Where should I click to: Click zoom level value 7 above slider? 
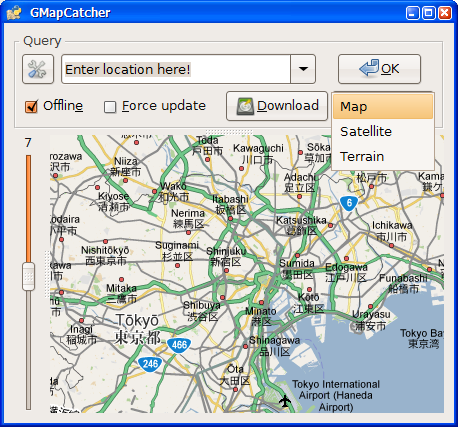point(28,143)
